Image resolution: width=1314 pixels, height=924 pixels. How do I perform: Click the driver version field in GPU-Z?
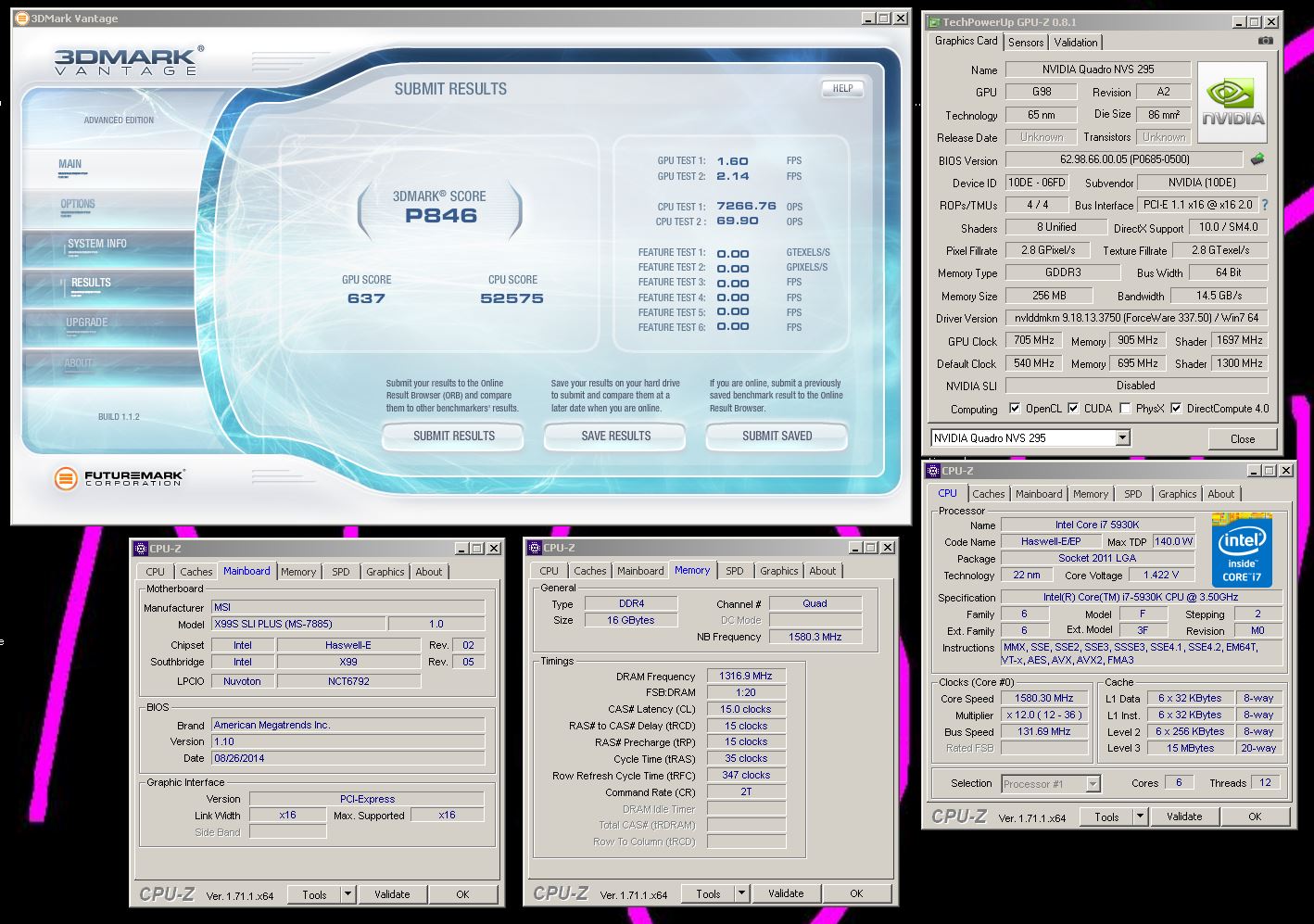pos(1136,318)
